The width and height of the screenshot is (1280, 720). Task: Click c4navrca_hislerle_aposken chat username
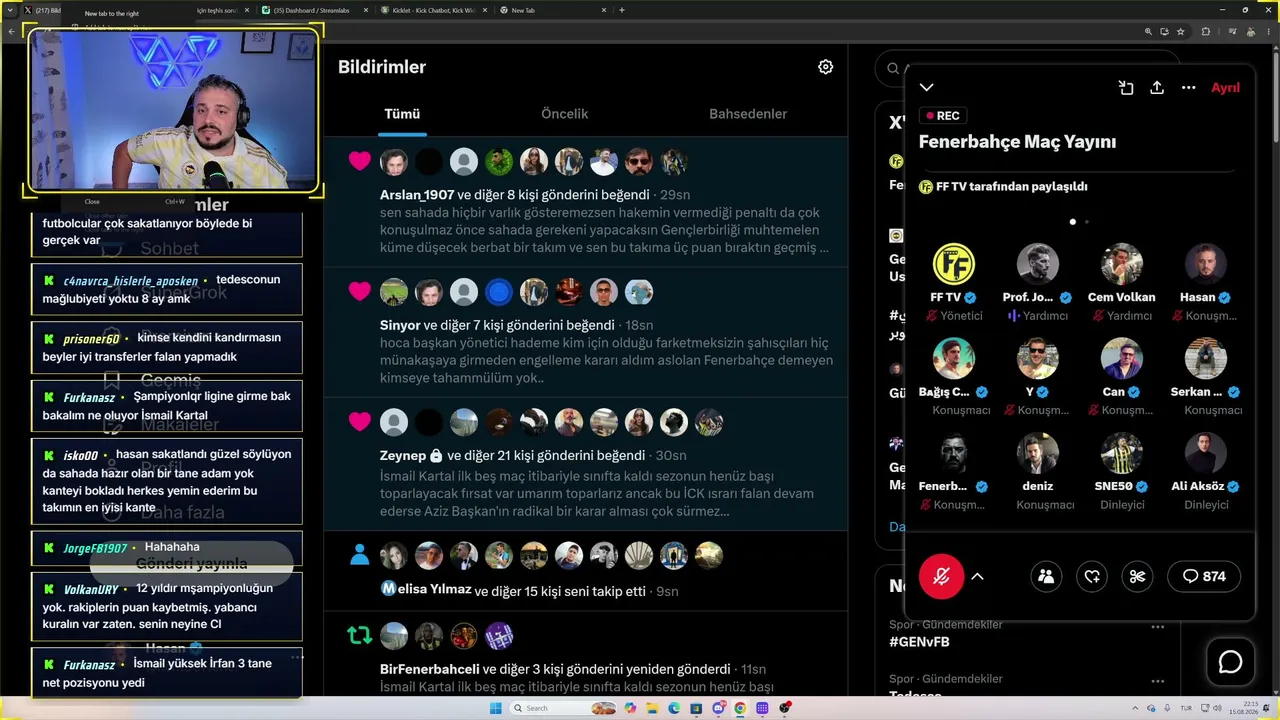pos(130,281)
